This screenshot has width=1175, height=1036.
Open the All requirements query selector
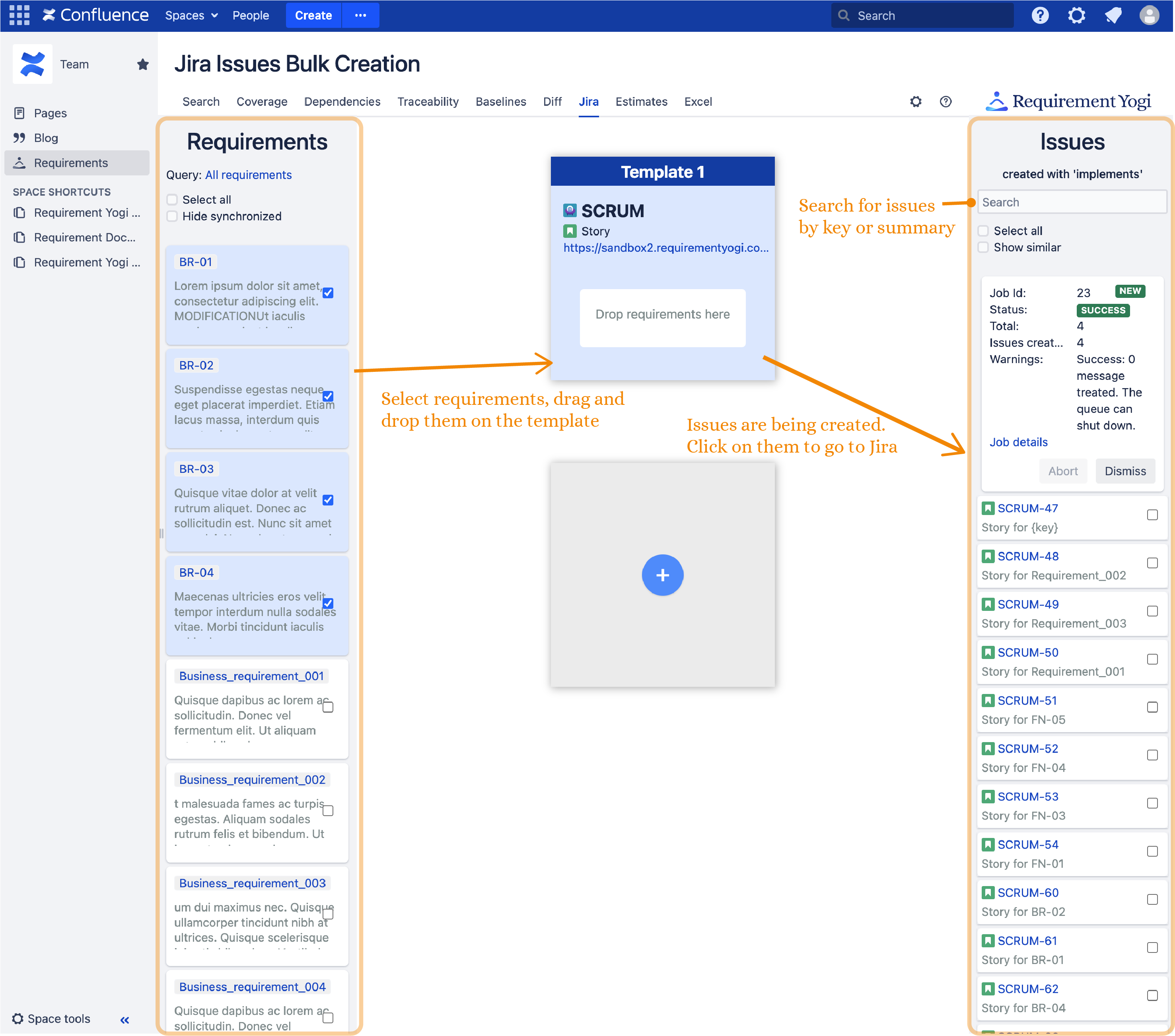click(x=248, y=175)
